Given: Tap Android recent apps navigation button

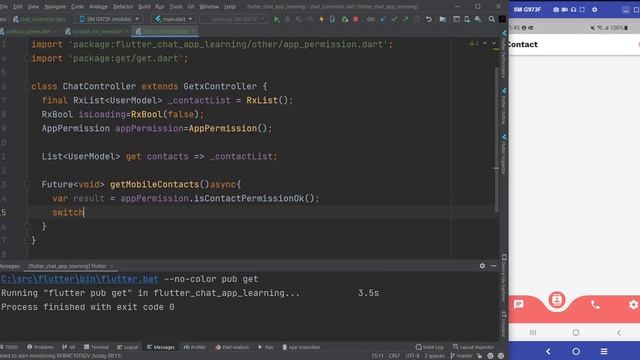Looking at the screenshot, I should click(533, 333).
